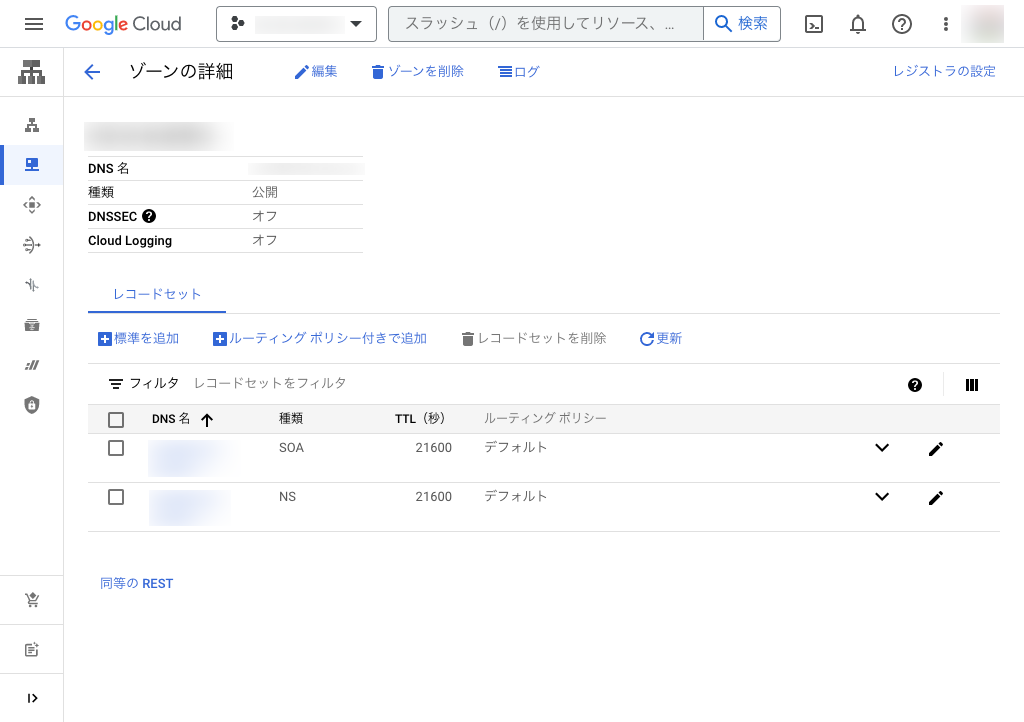Click the Cloud Armor shield icon in sidebar
Screen dimensions: 1024x722
coord(31,405)
